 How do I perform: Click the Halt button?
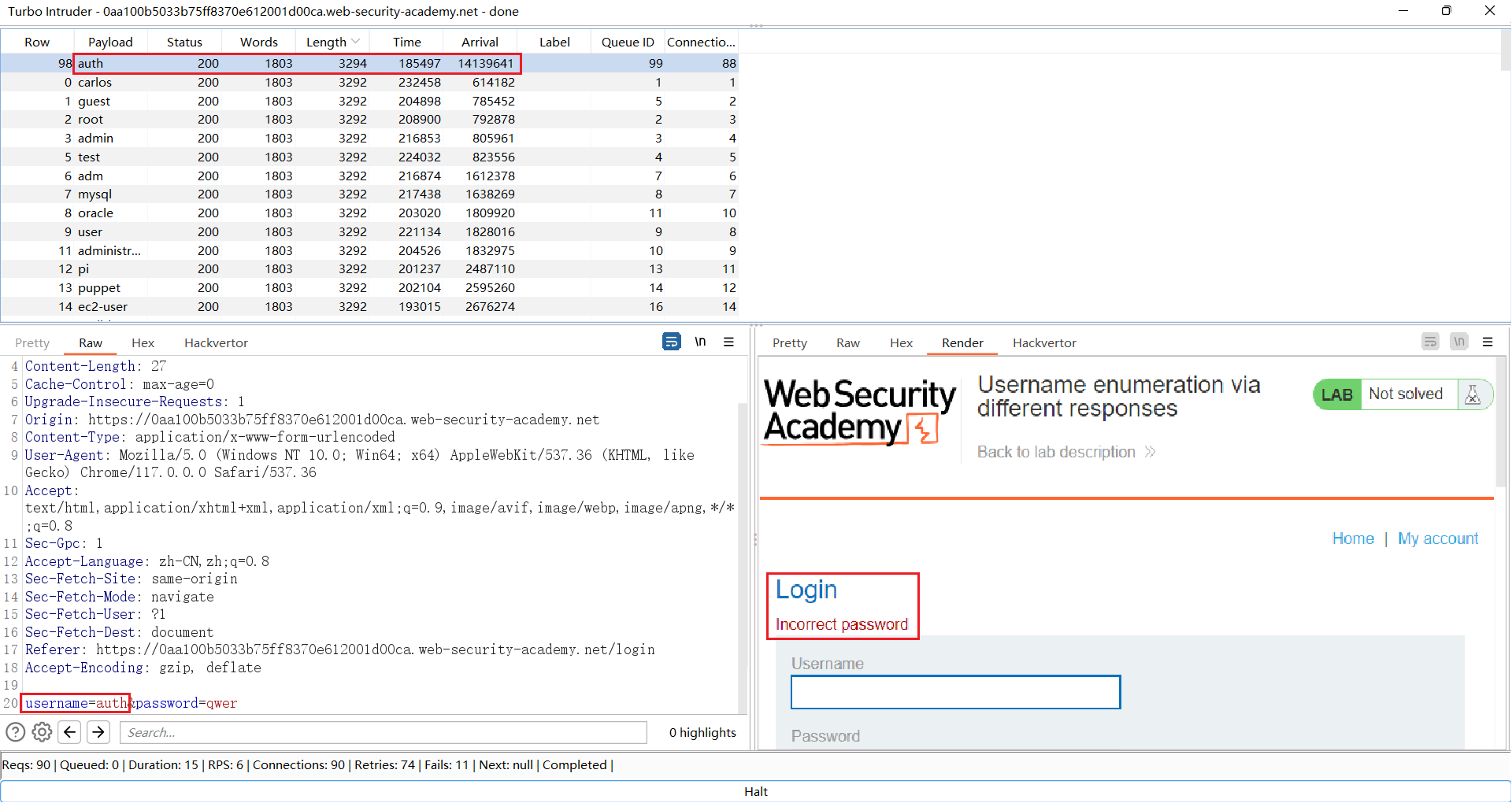(755, 791)
